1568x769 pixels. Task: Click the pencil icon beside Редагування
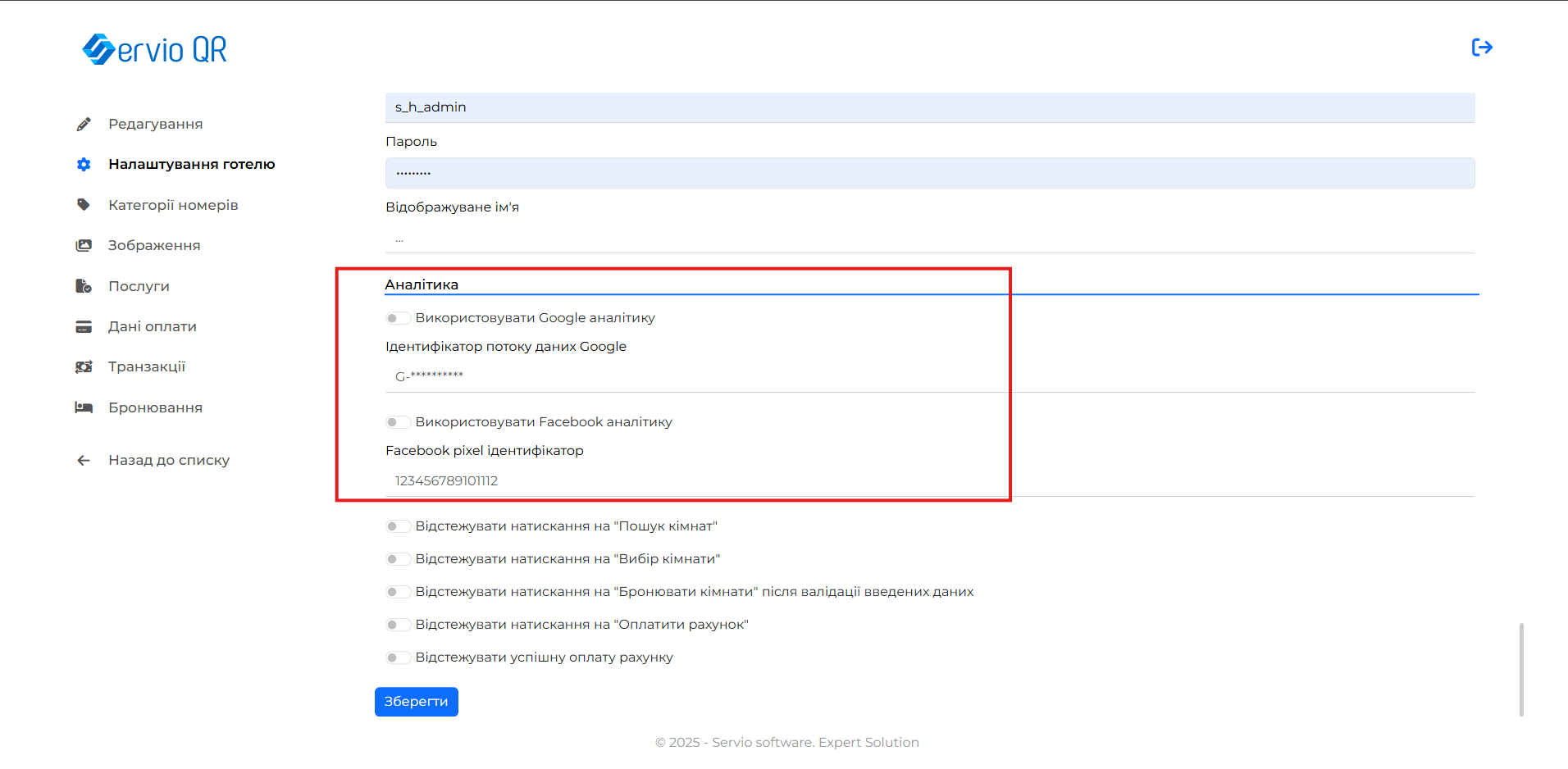click(x=84, y=124)
